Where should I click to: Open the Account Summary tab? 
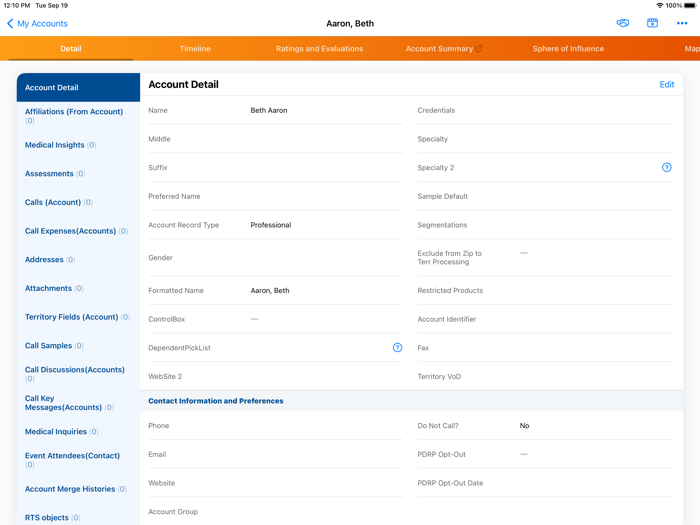[443, 49]
